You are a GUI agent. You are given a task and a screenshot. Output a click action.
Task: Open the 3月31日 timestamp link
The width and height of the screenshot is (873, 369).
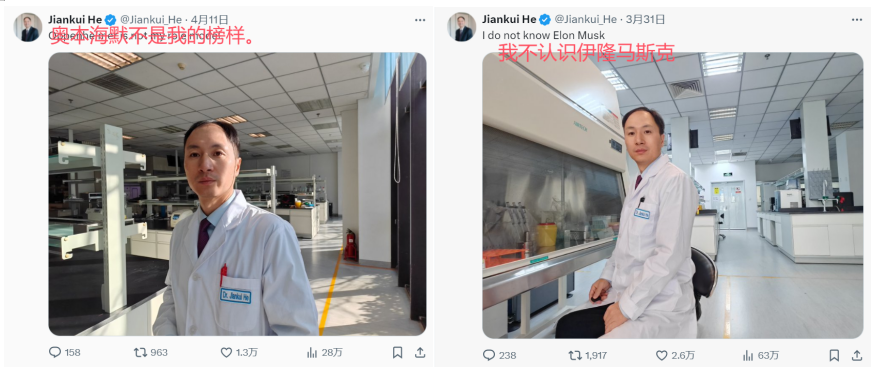(x=645, y=19)
